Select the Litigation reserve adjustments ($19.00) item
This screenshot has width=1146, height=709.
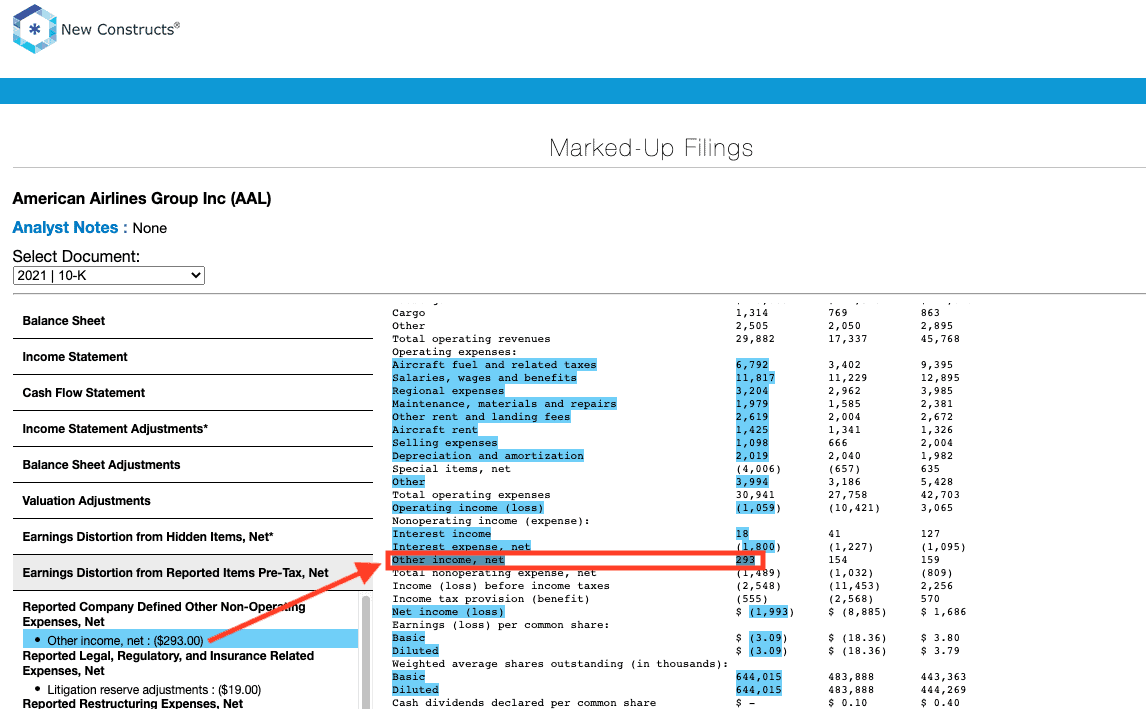(153, 689)
